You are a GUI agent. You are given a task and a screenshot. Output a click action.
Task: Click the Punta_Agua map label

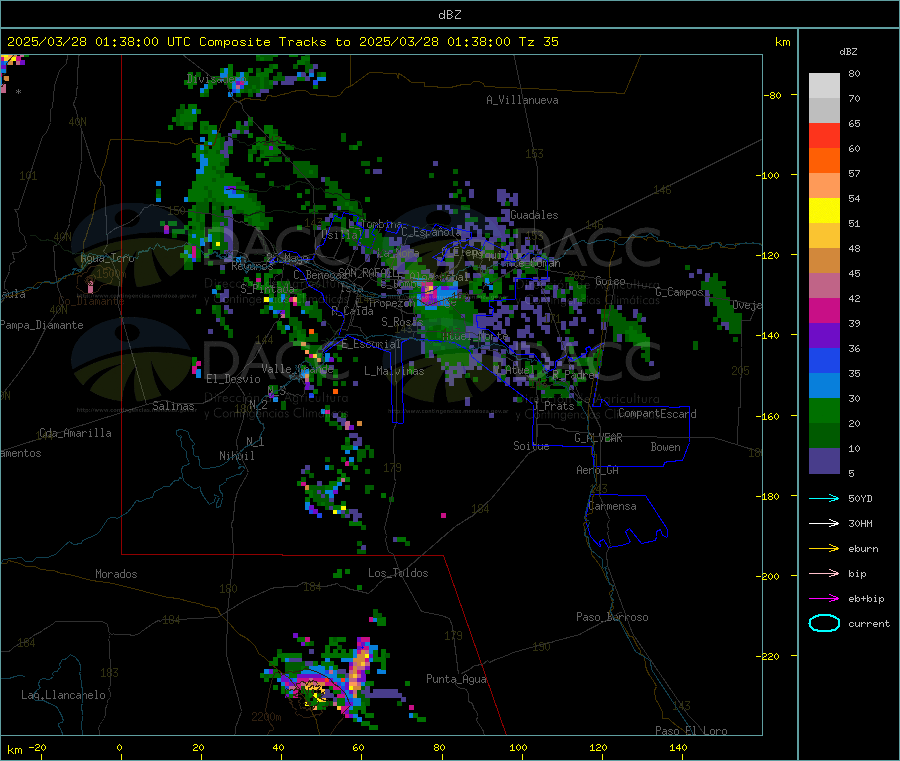click(x=456, y=679)
